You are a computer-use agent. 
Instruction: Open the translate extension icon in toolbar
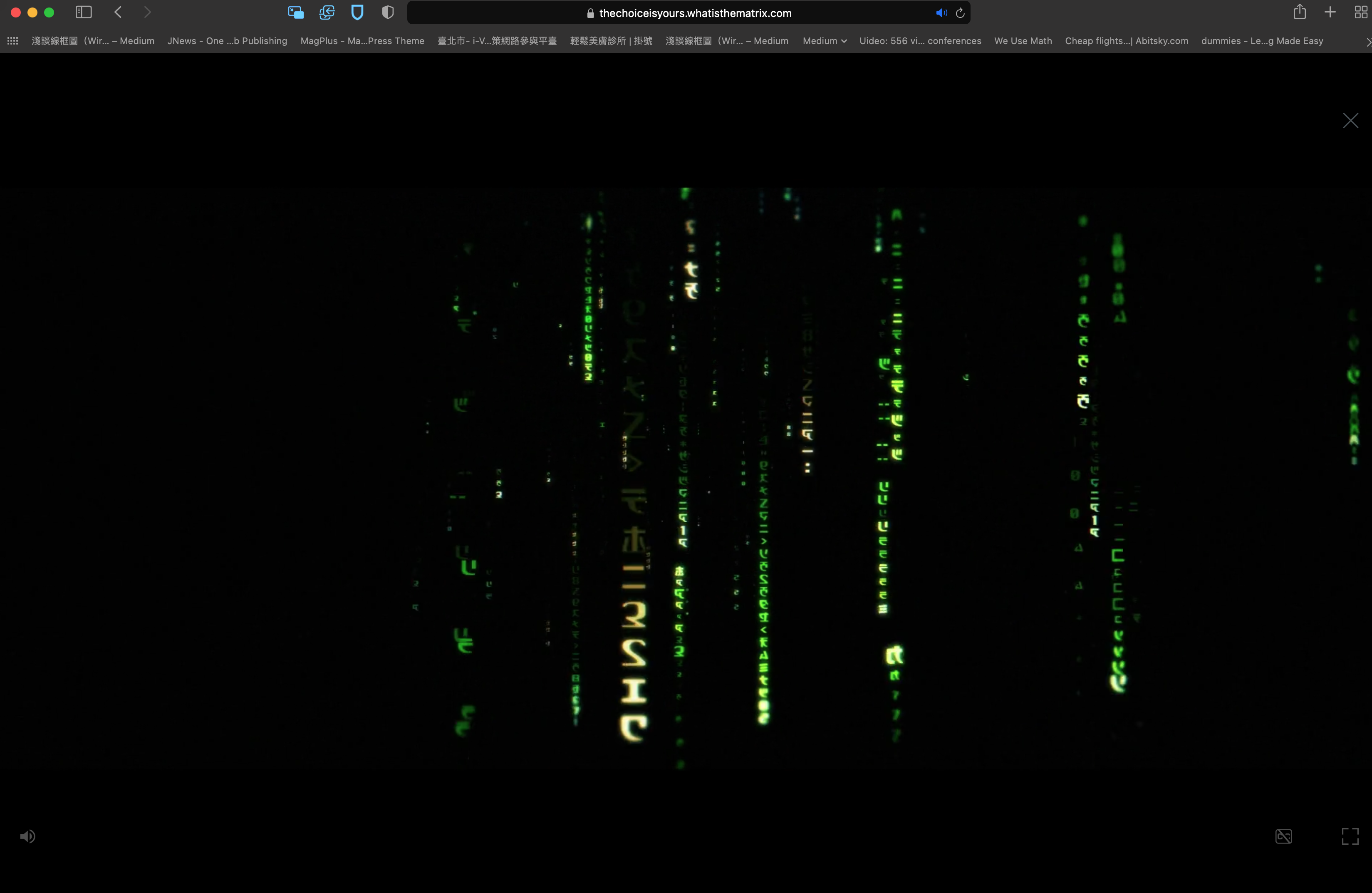click(327, 12)
